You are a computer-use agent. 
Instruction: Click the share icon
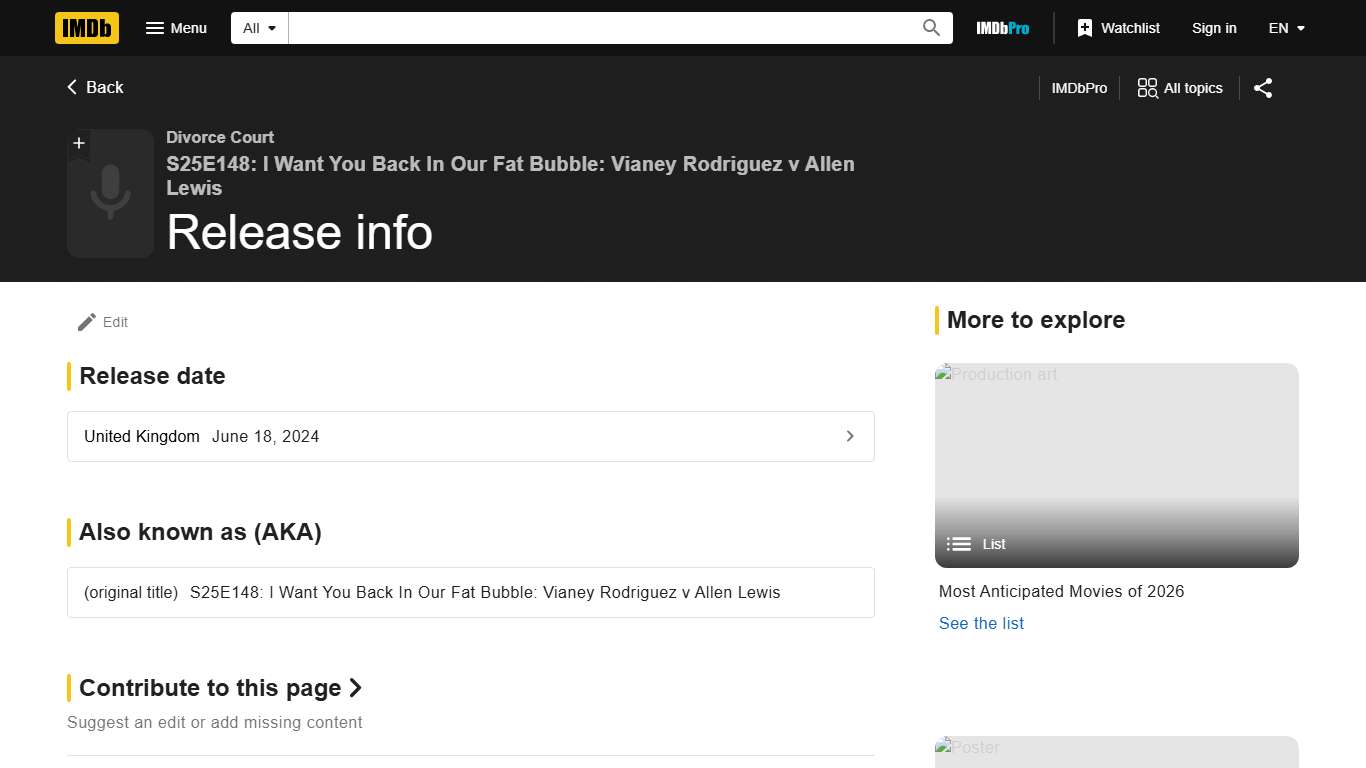[1263, 88]
